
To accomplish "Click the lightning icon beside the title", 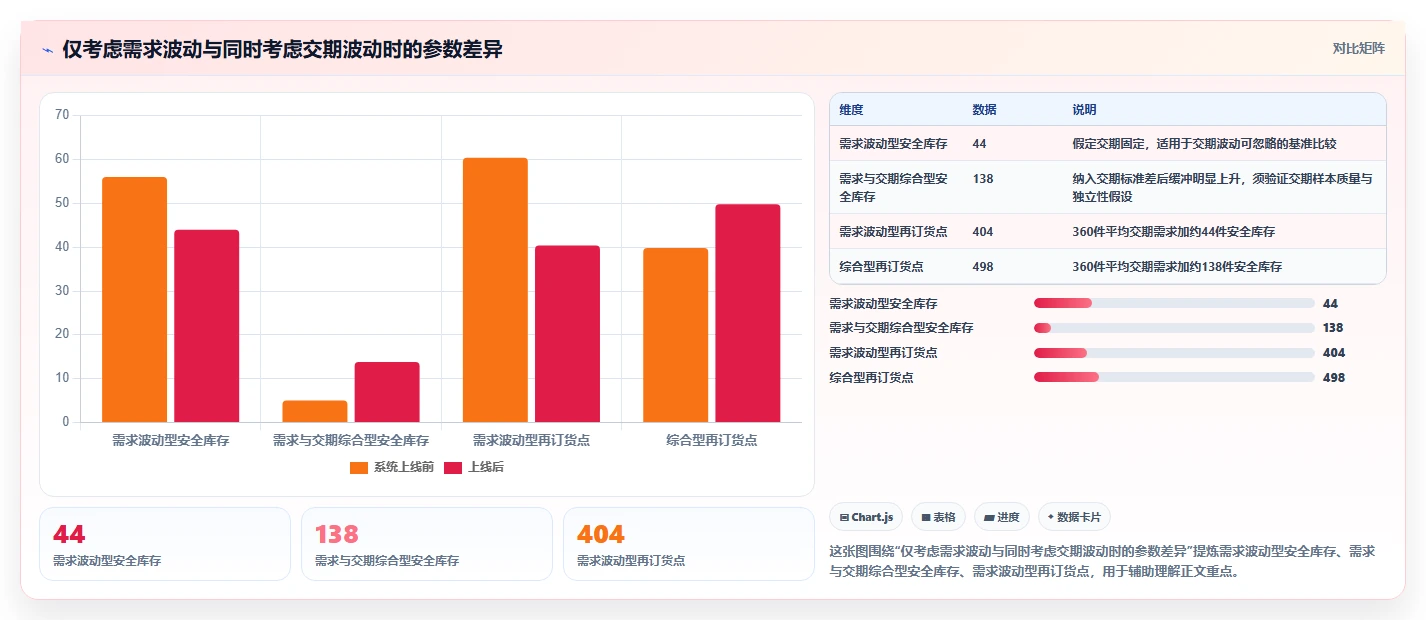I will click(x=47, y=50).
